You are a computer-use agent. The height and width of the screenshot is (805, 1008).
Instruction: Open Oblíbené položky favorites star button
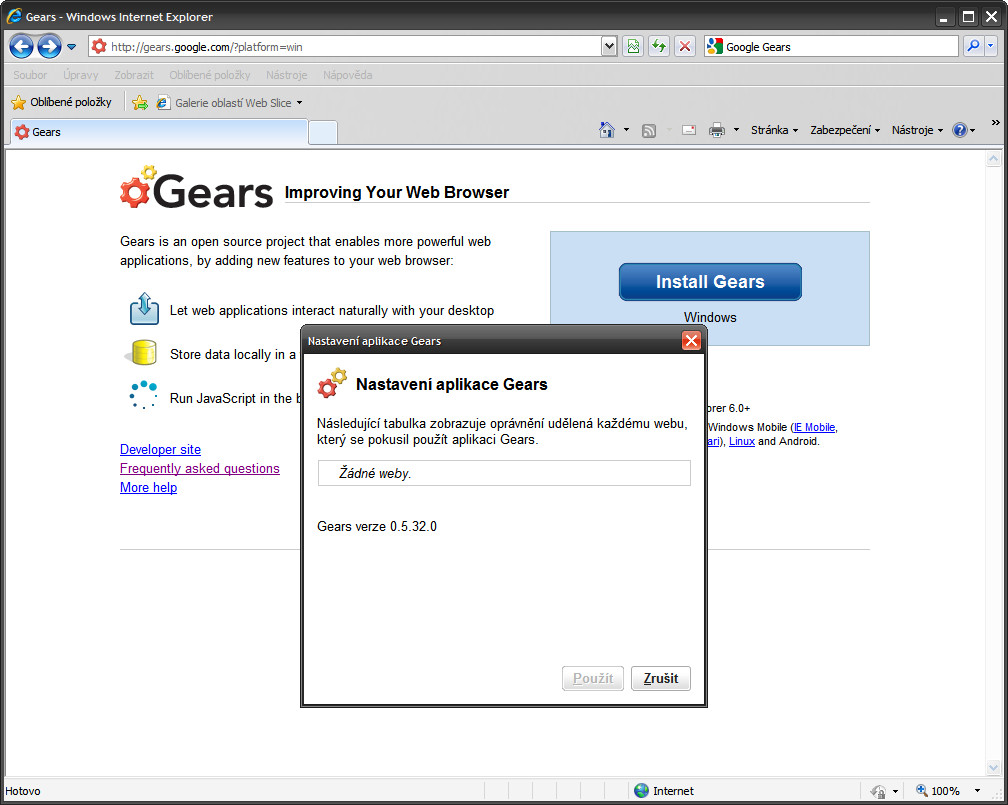tap(62, 102)
